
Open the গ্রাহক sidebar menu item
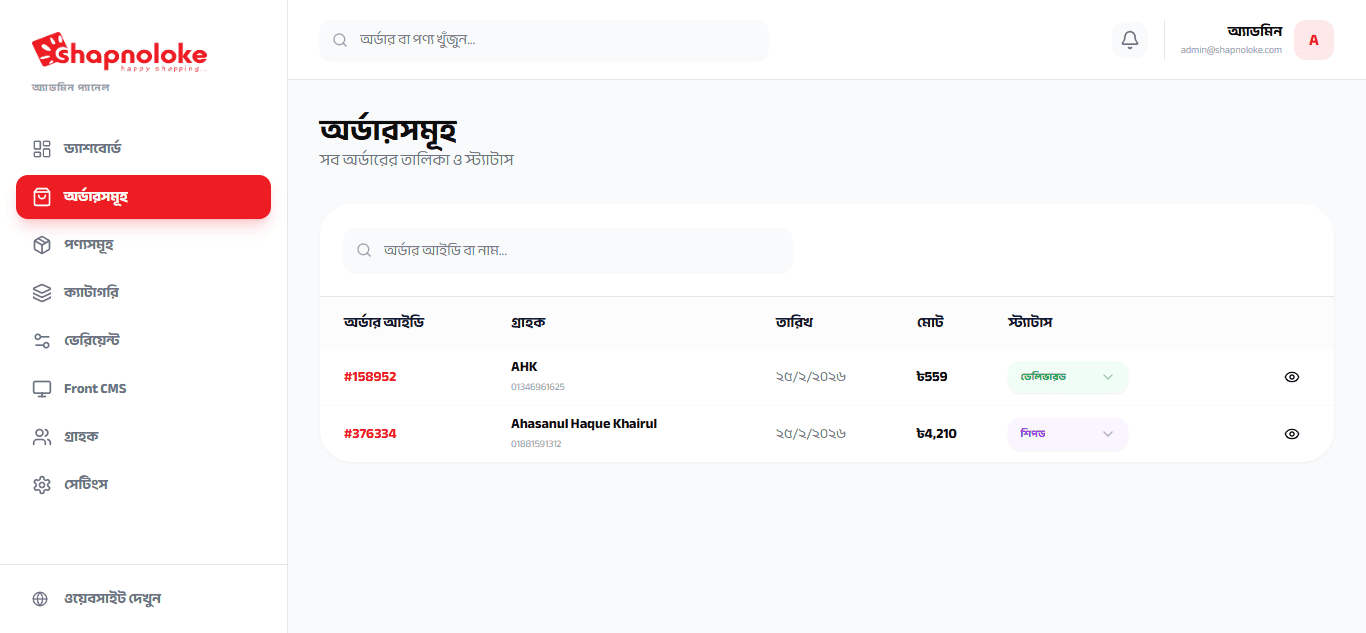tap(81, 437)
